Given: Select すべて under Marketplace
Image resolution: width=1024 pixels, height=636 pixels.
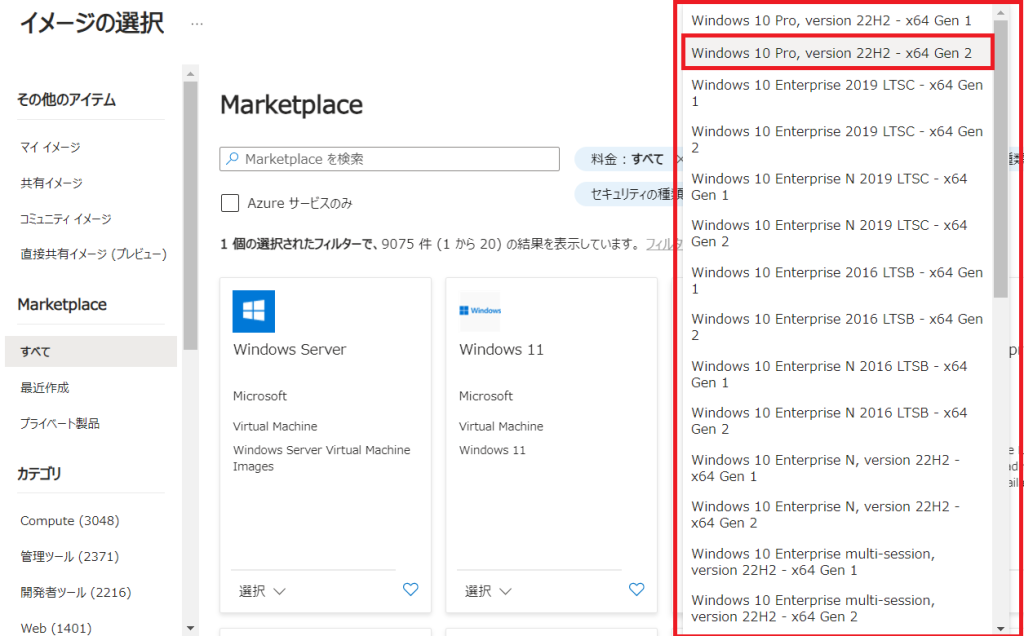Looking at the screenshot, I should point(91,351).
